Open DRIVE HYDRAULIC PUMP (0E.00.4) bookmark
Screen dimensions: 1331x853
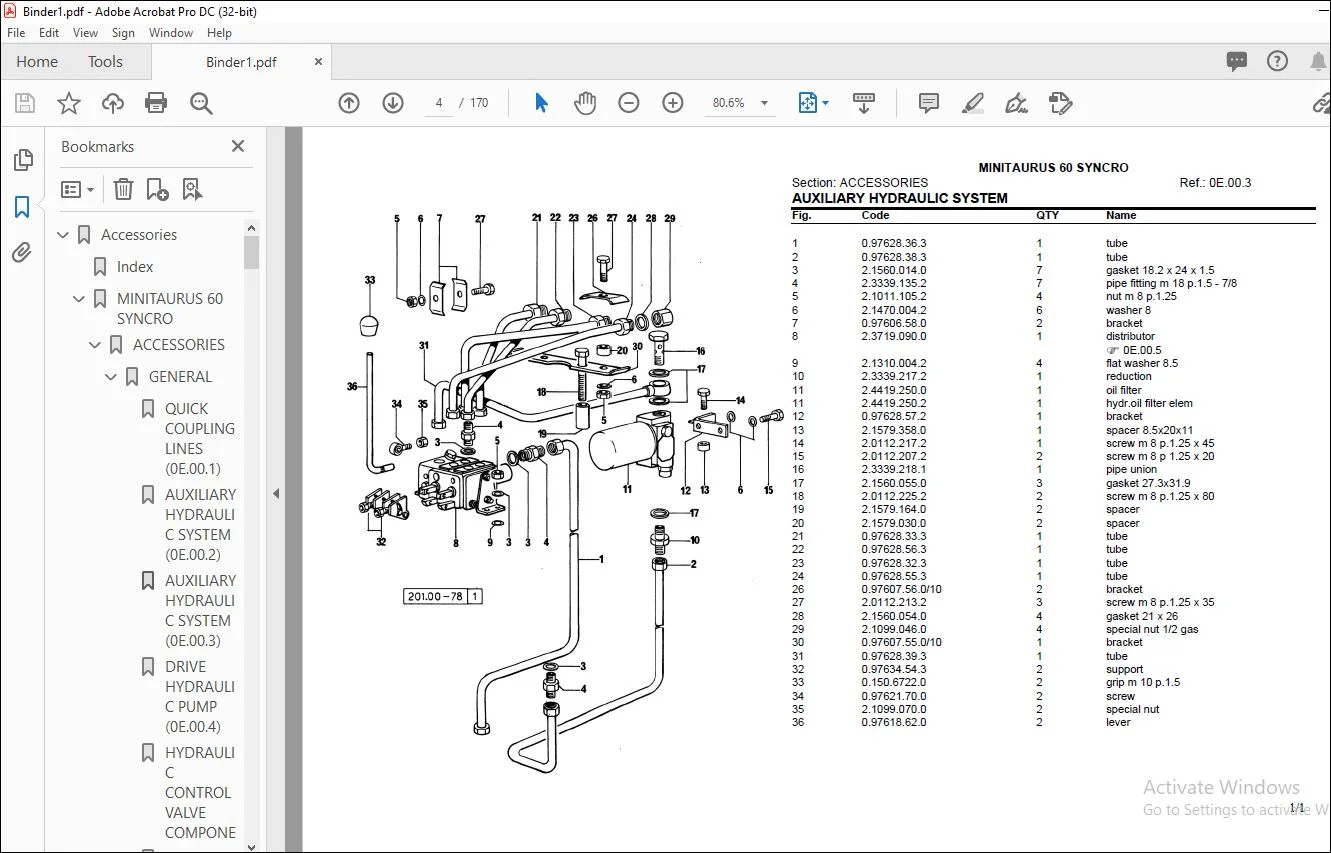[x=200, y=697]
